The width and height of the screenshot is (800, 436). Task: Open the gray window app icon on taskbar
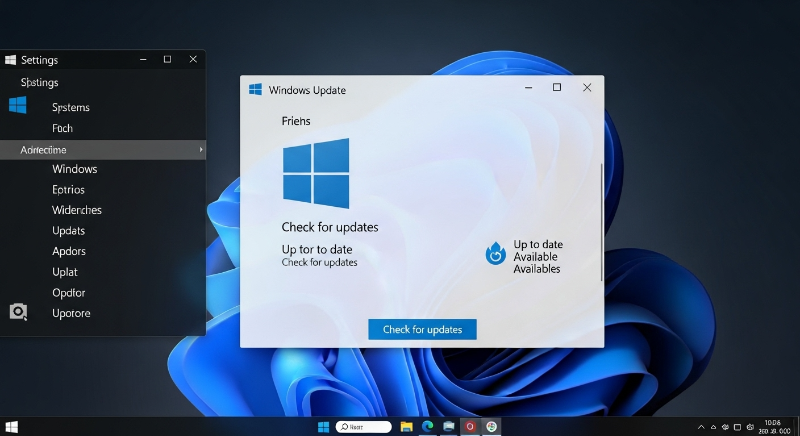449,426
